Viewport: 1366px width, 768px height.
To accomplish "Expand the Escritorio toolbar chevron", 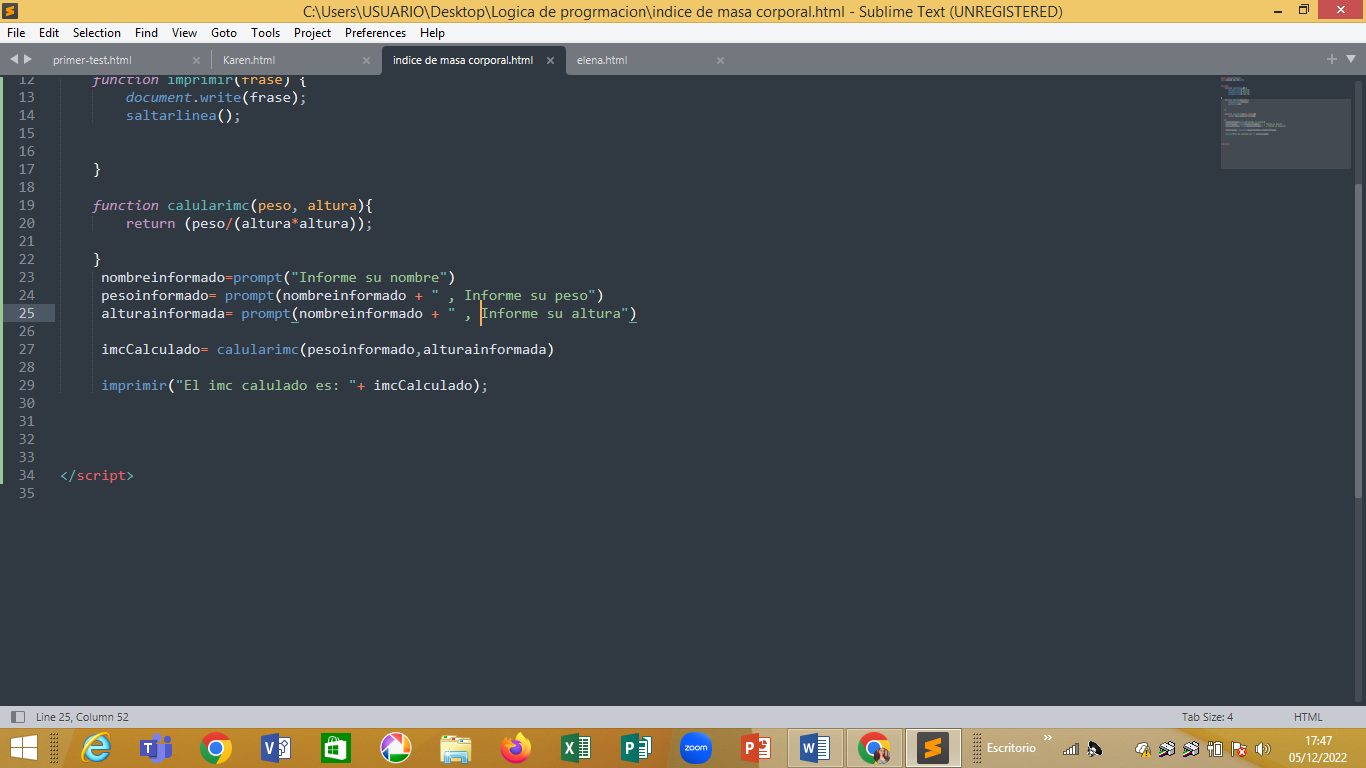I will pos(1048,739).
